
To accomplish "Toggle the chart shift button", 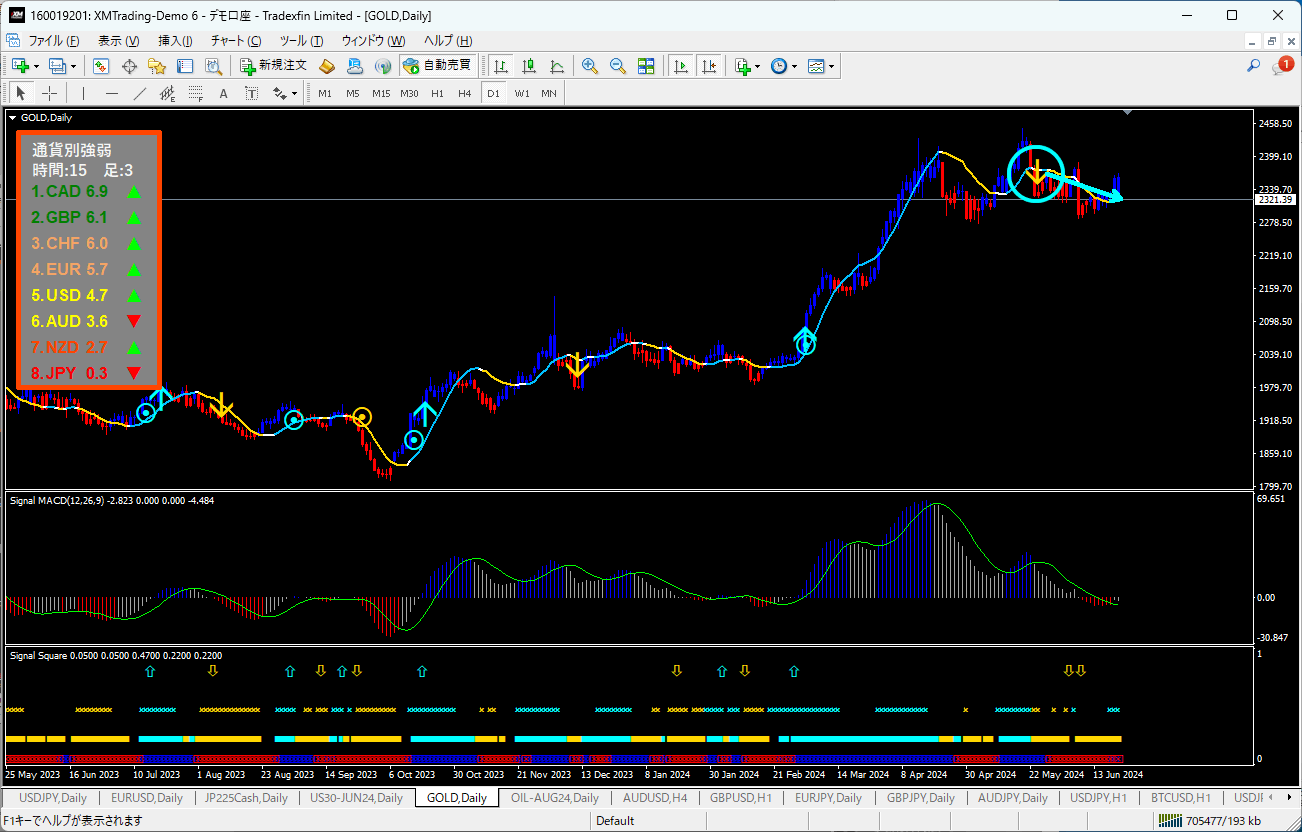I will pyautogui.click(x=708, y=66).
